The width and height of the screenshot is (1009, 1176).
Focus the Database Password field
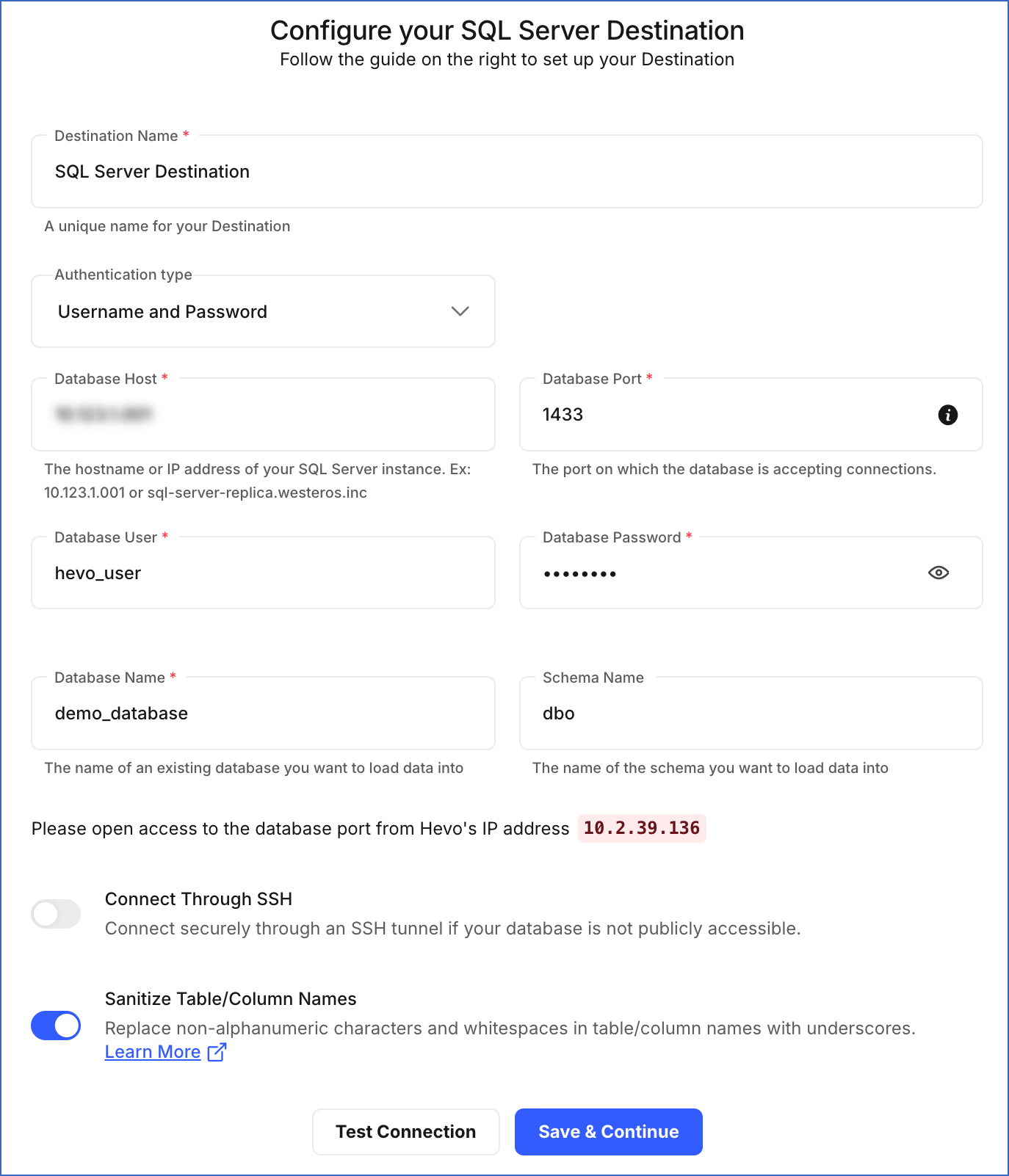coord(751,573)
